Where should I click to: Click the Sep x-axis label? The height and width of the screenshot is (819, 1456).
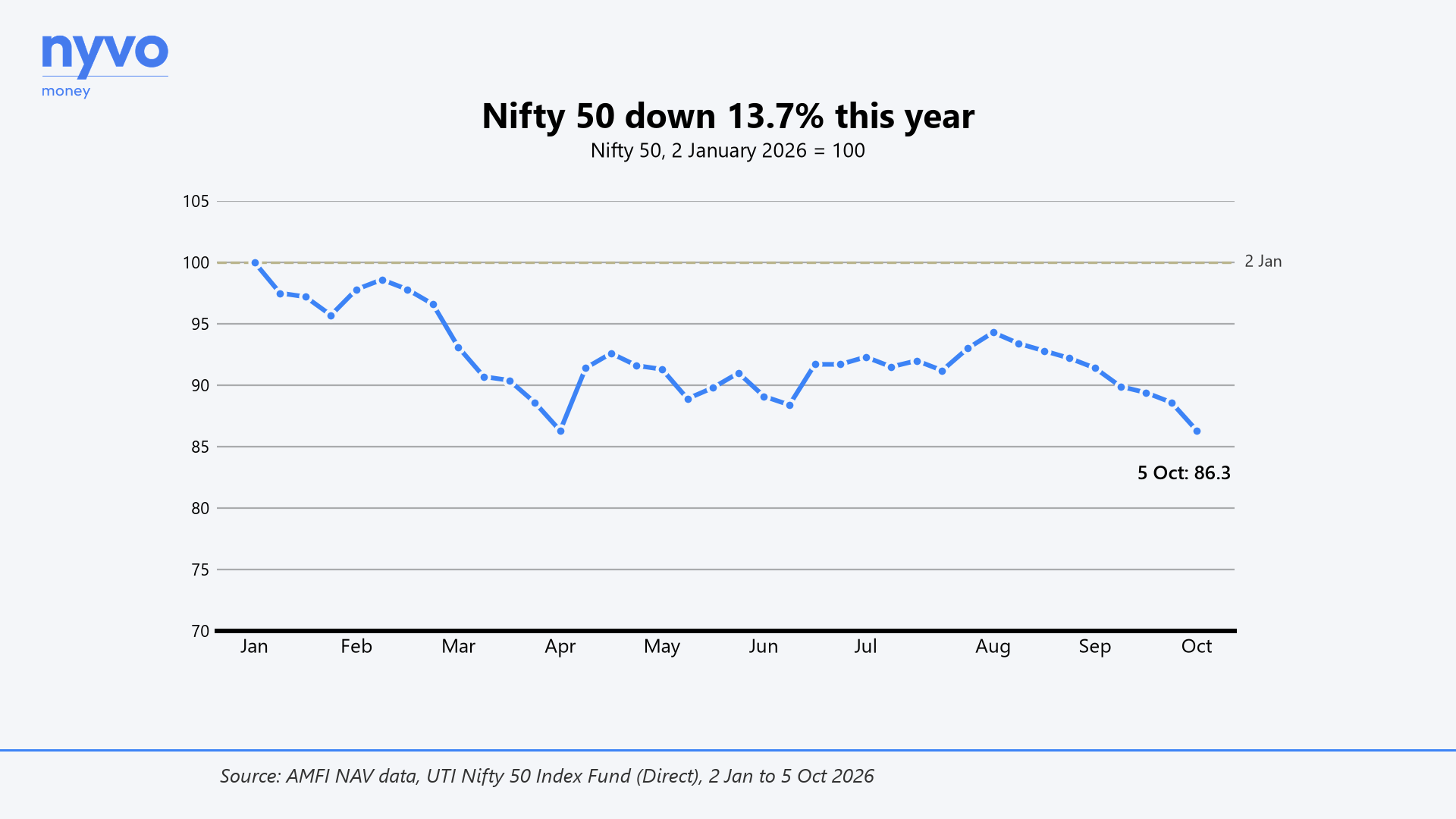[1095, 647]
